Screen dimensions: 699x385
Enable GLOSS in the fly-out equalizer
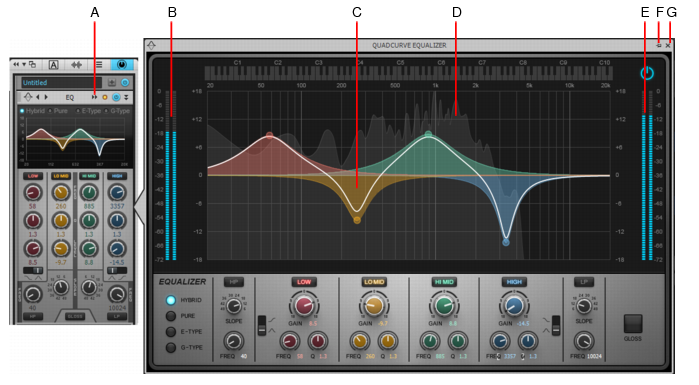click(633, 324)
